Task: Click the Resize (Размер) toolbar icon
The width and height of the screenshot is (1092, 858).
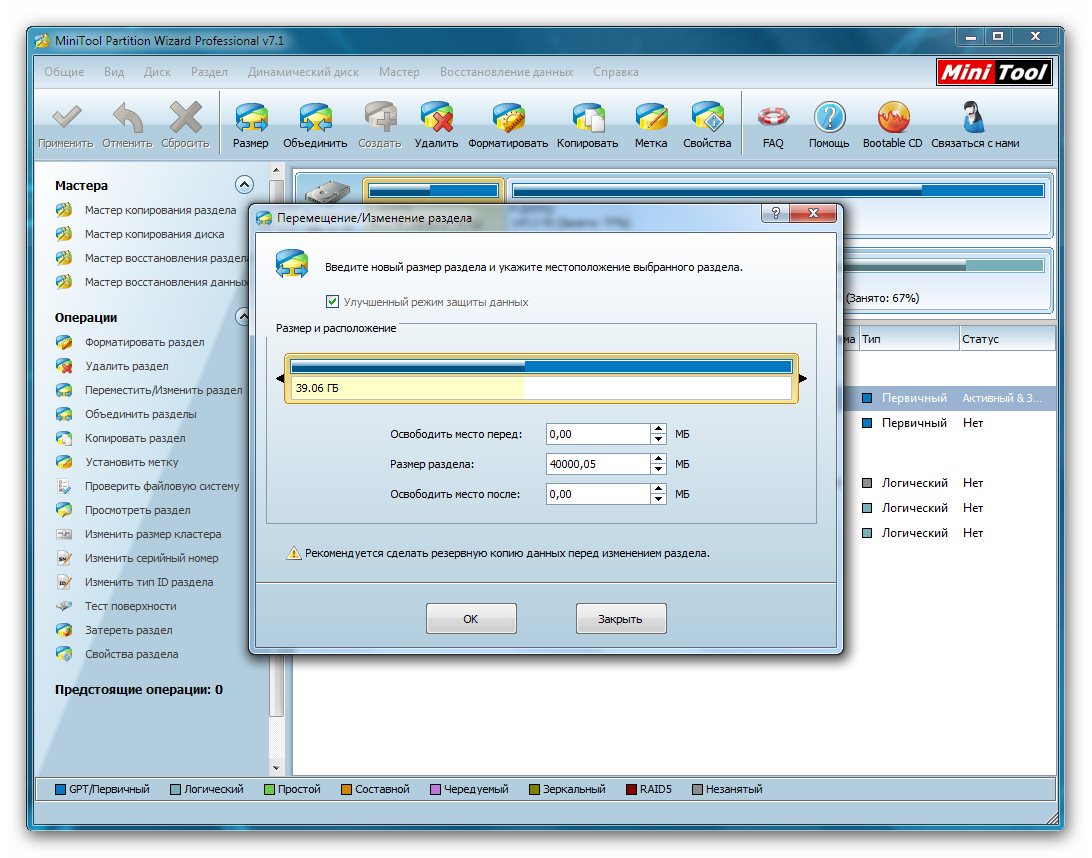Action: pyautogui.click(x=250, y=125)
